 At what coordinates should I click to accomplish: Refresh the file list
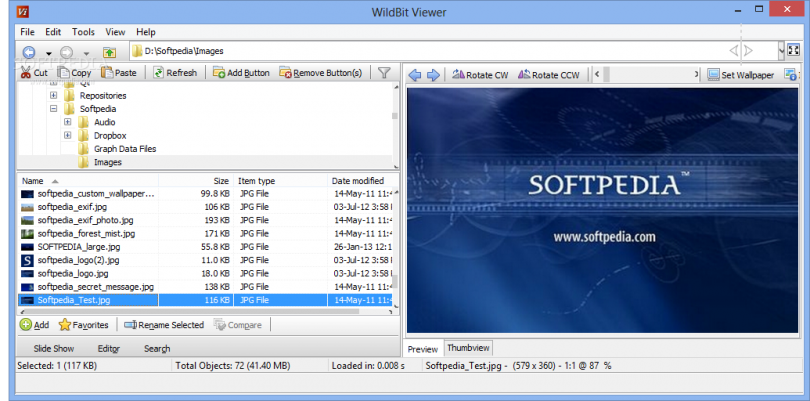[x=161, y=73]
